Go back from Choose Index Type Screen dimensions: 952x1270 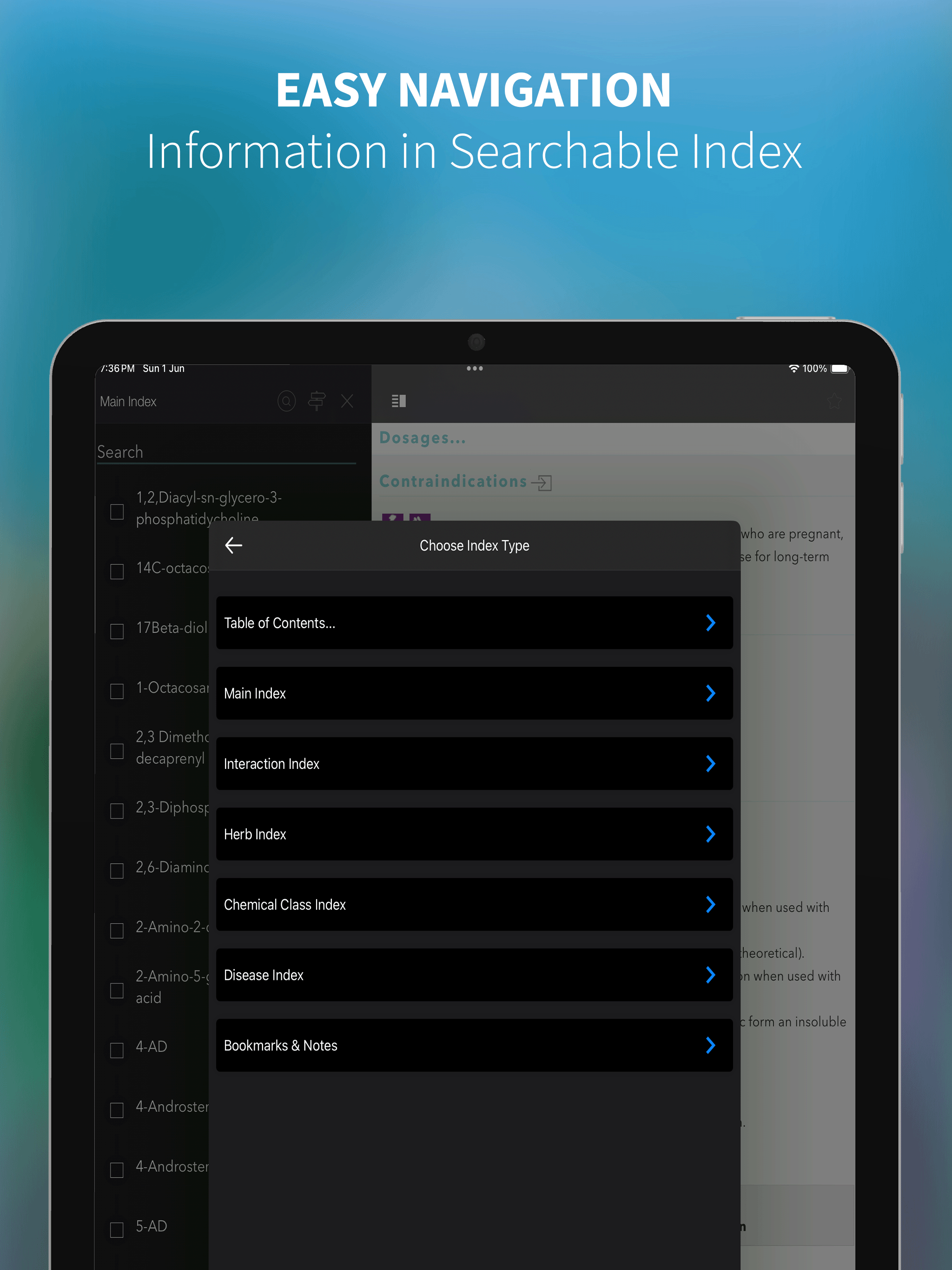233,545
